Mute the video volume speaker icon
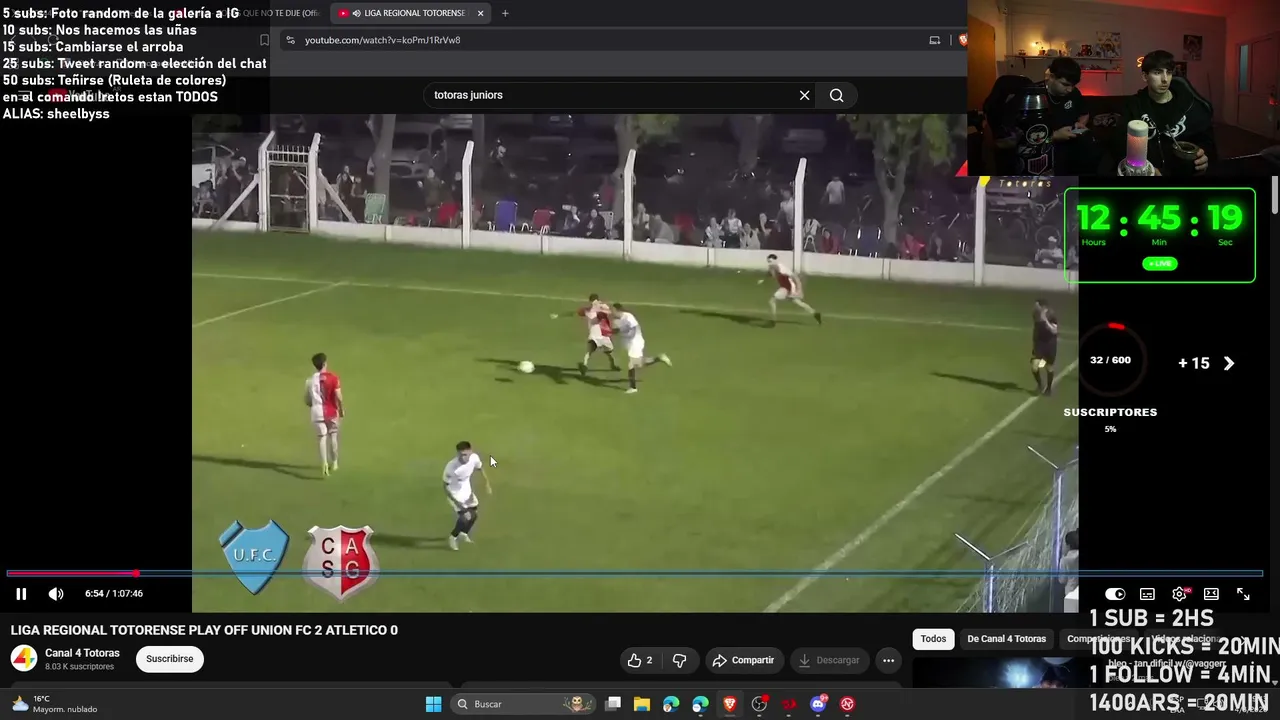Image resolution: width=1280 pixels, height=720 pixels. click(x=56, y=594)
